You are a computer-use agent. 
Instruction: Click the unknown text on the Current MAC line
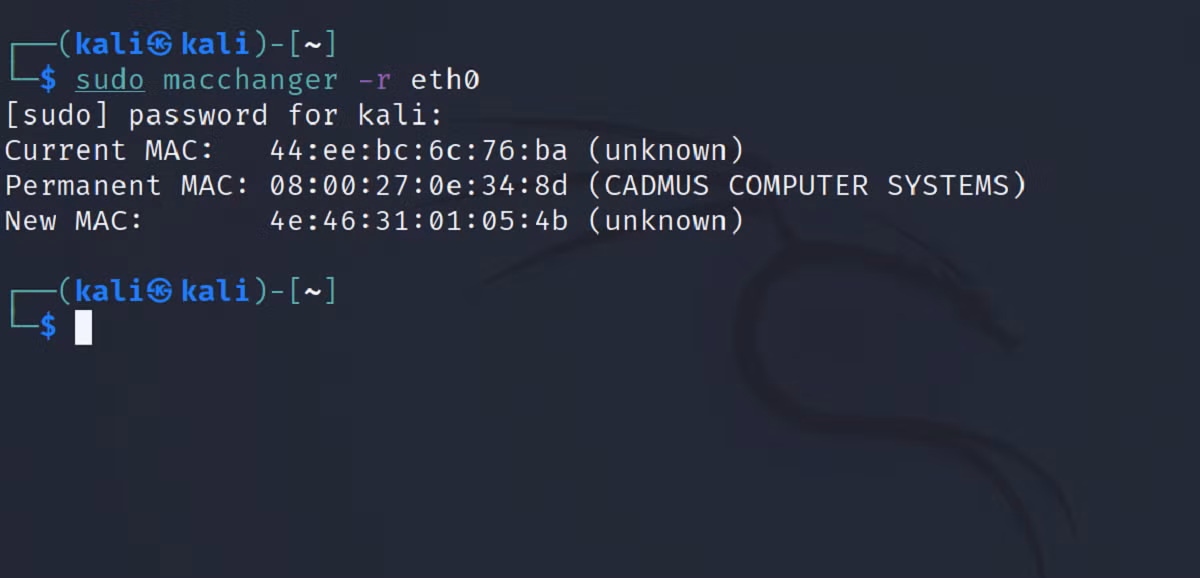666,151
